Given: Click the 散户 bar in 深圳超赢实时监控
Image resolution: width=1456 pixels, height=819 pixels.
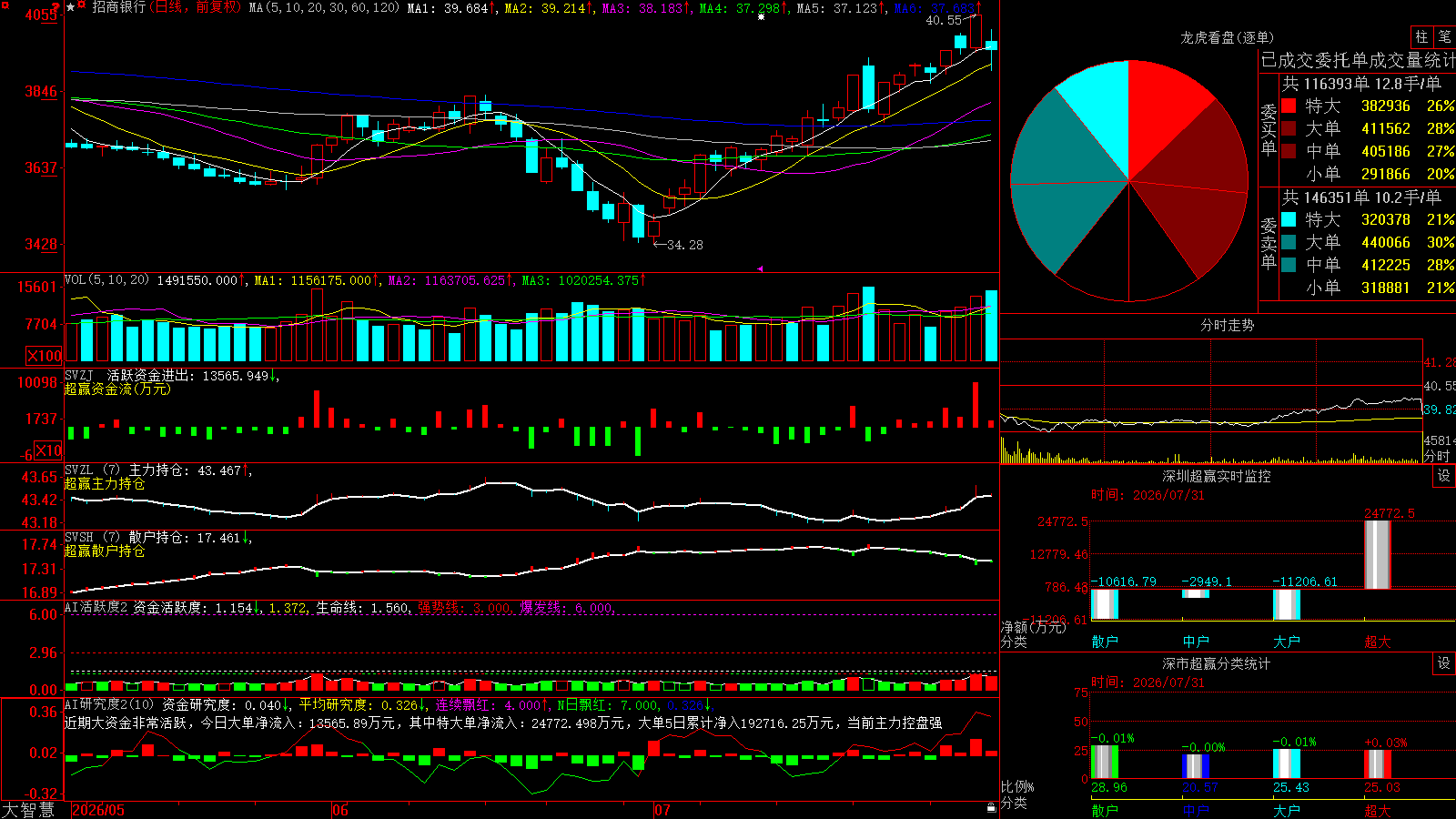Looking at the screenshot, I should click(1105, 604).
